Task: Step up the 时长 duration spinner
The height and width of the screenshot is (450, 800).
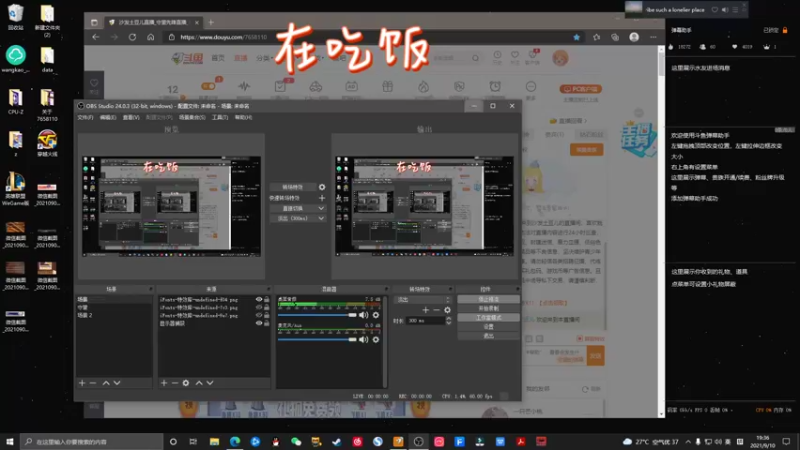Action: pyautogui.click(x=448, y=318)
